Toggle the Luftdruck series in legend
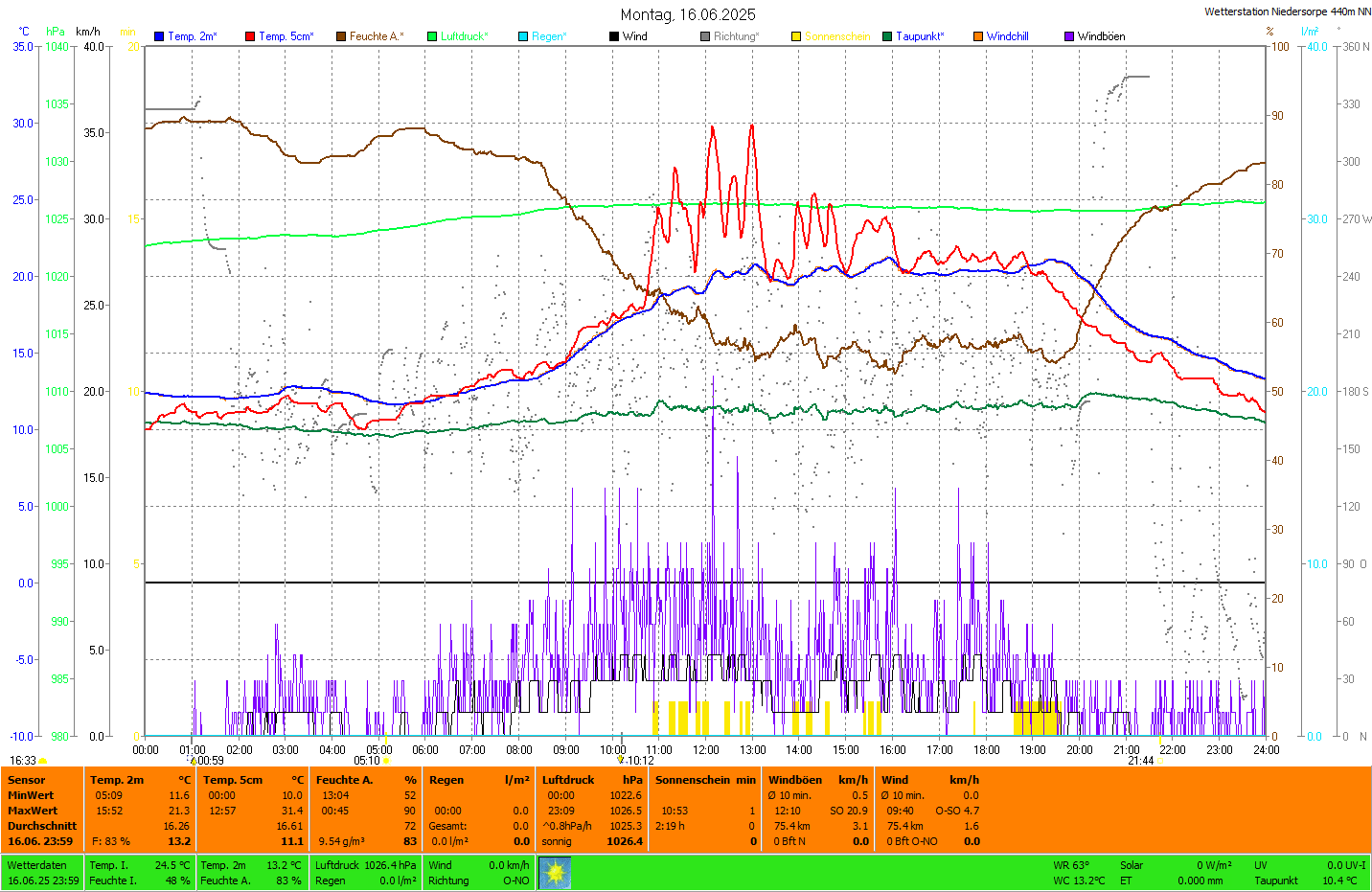 [464, 36]
